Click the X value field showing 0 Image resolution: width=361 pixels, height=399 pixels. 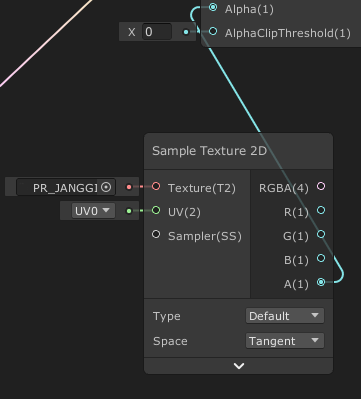pyautogui.click(x=157, y=32)
